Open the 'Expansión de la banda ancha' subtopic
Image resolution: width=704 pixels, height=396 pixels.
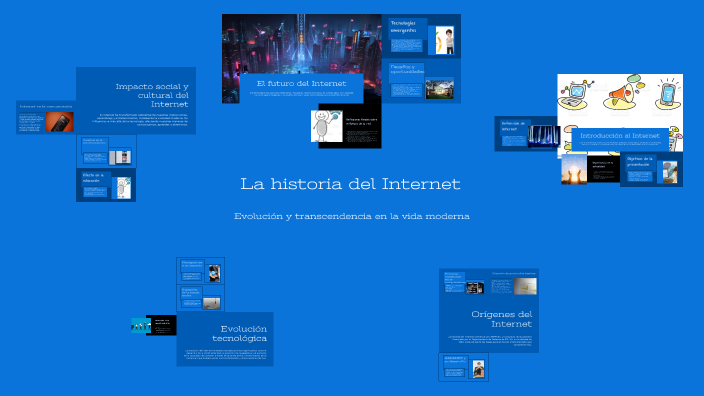pyautogui.click(x=201, y=298)
